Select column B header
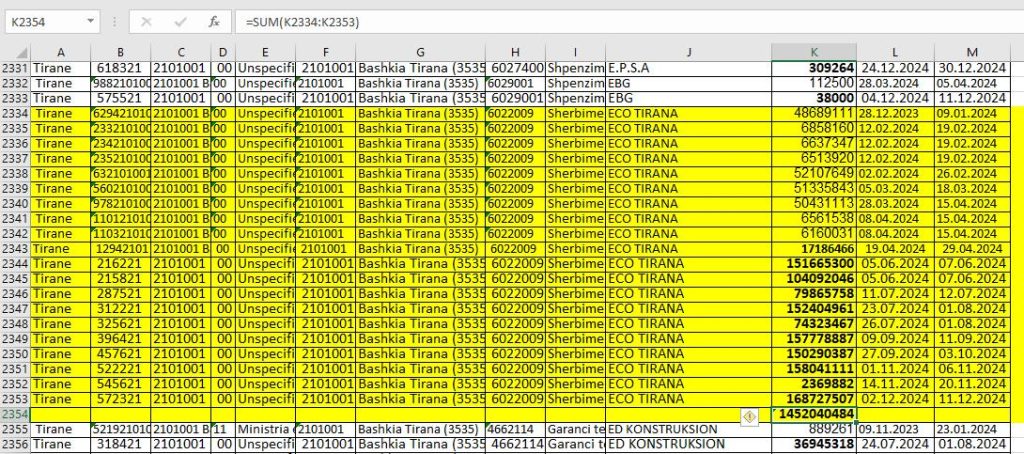This screenshot has width=1024, height=454. click(x=121, y=53)
